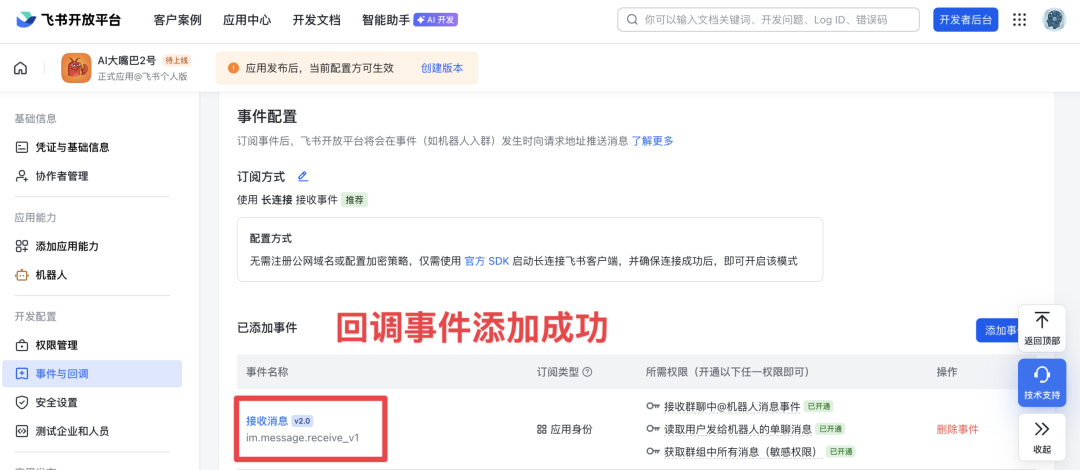The image size is (1080, 470).
Task: Click the pencil icon beside 订阅方式
Action: [303, 176]
